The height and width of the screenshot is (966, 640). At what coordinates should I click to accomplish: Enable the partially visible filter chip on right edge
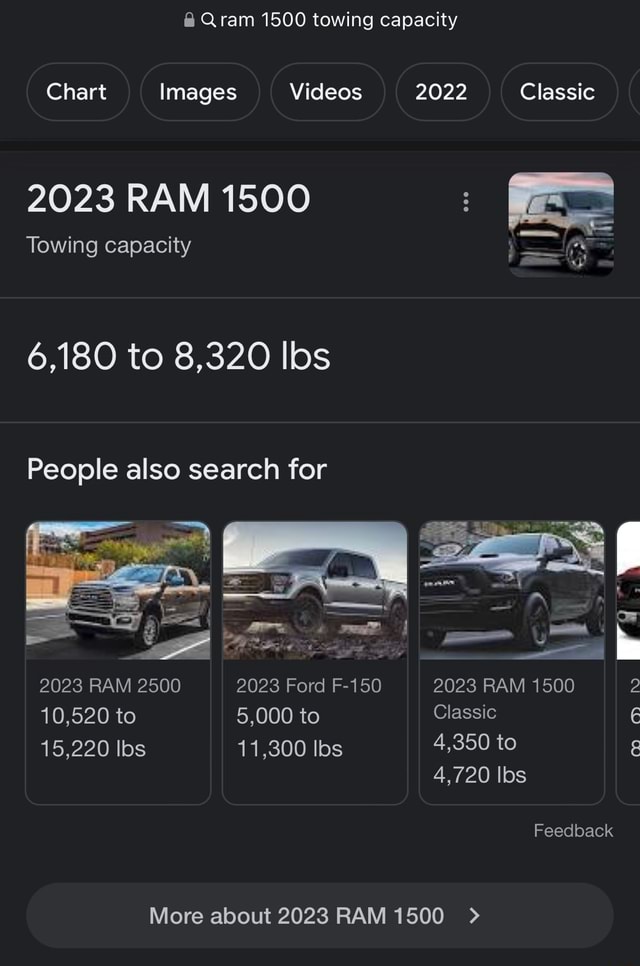[x=634, y=92]
